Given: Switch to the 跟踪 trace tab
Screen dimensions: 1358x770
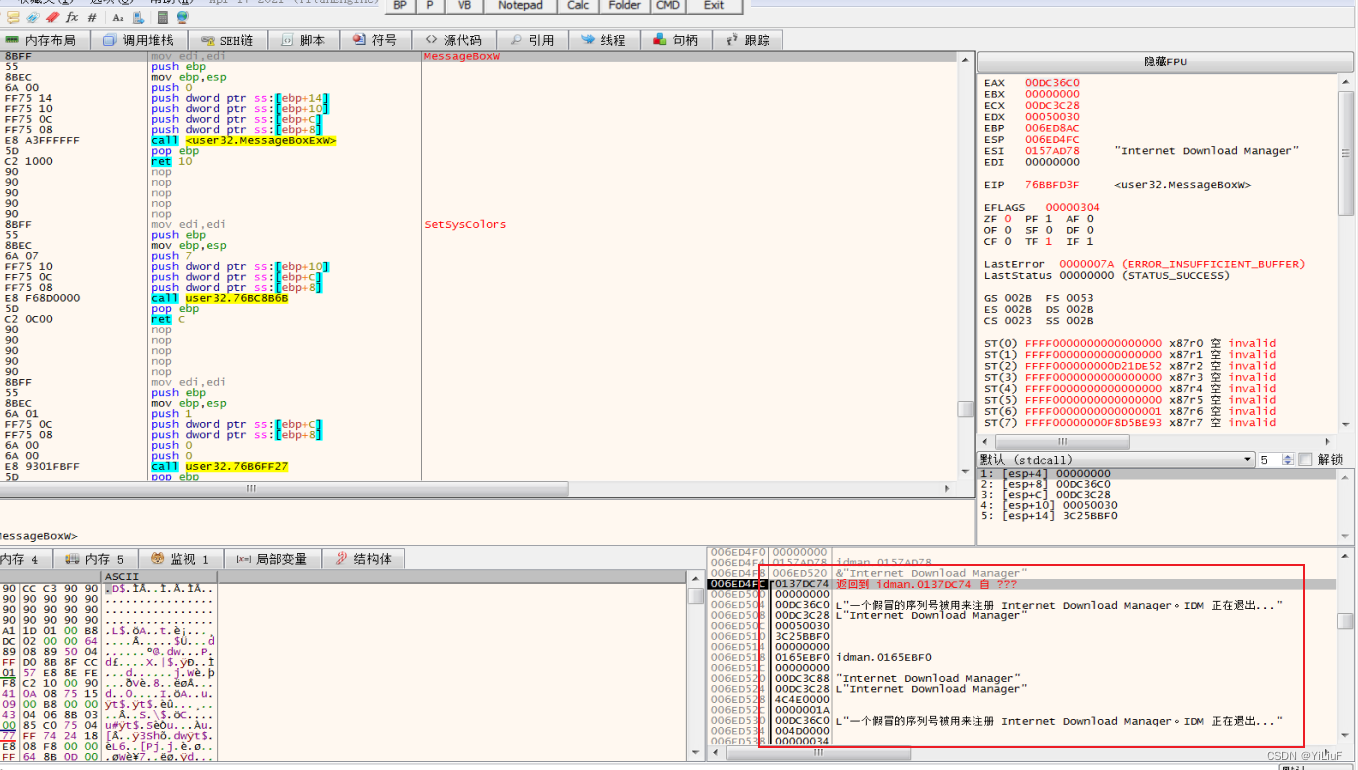Looking at the screenshot, I should point(748,40).
